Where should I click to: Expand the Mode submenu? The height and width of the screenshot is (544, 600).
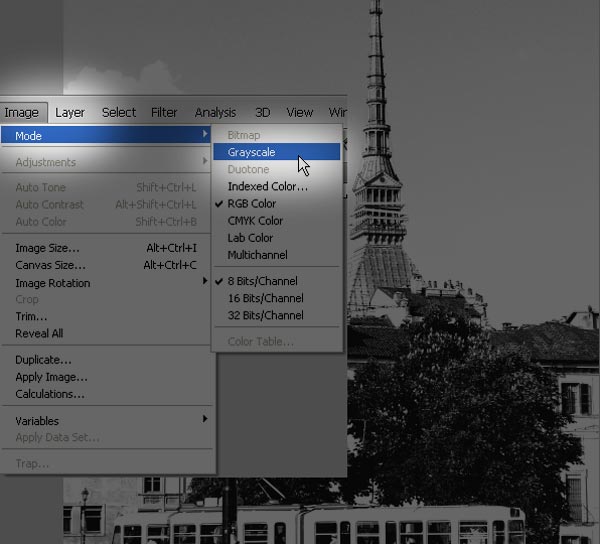tap(106, 135)
